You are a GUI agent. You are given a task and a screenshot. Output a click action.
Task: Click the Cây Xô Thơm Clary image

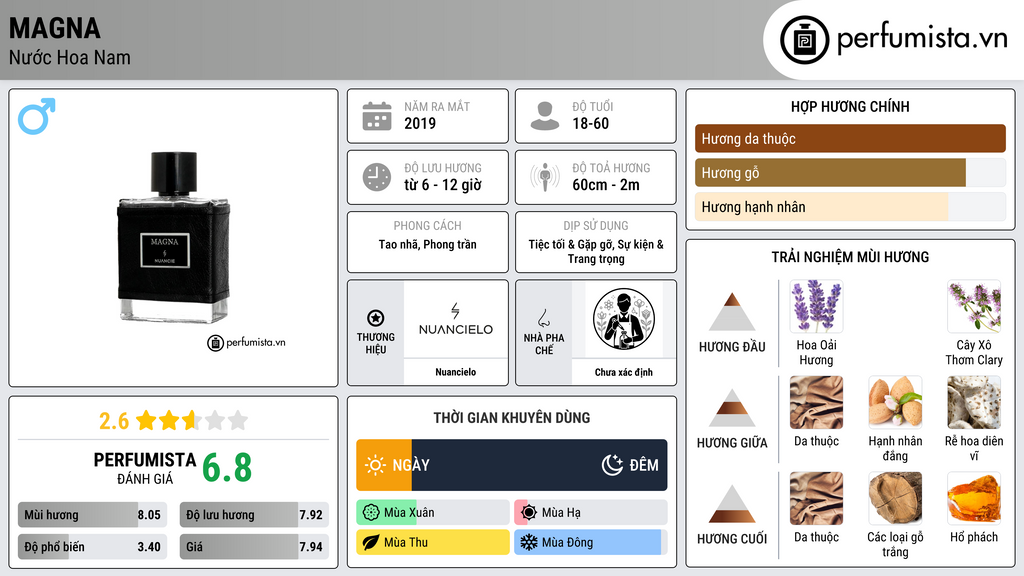click(x=974, y=306)
